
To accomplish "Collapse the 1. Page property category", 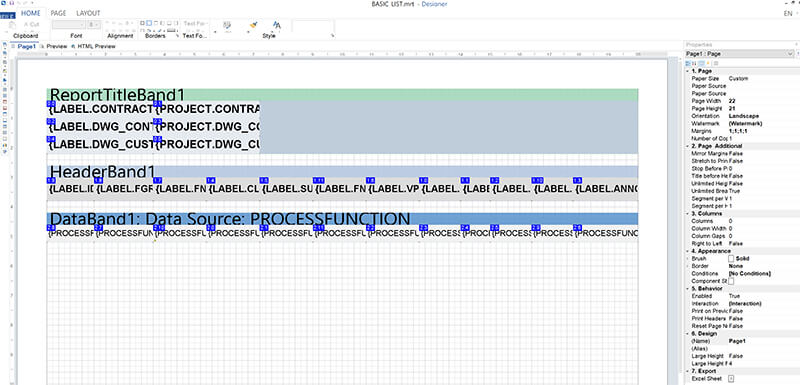I will click(687, 71).
